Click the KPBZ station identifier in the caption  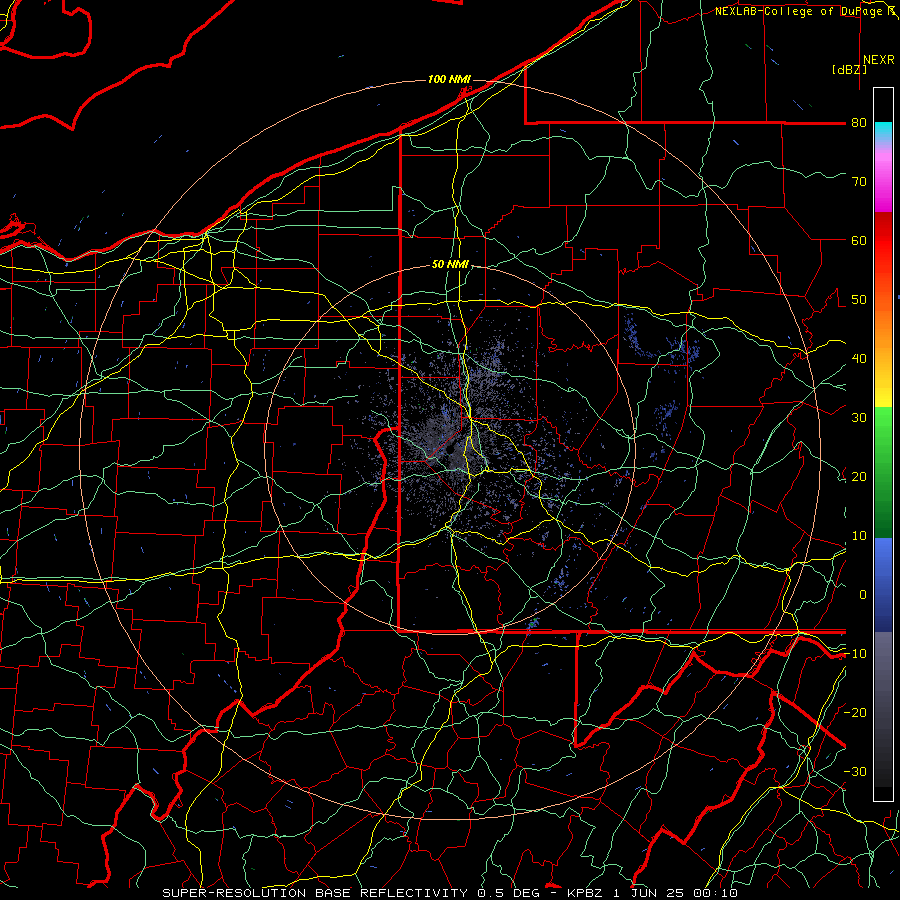tap(584, 893)
